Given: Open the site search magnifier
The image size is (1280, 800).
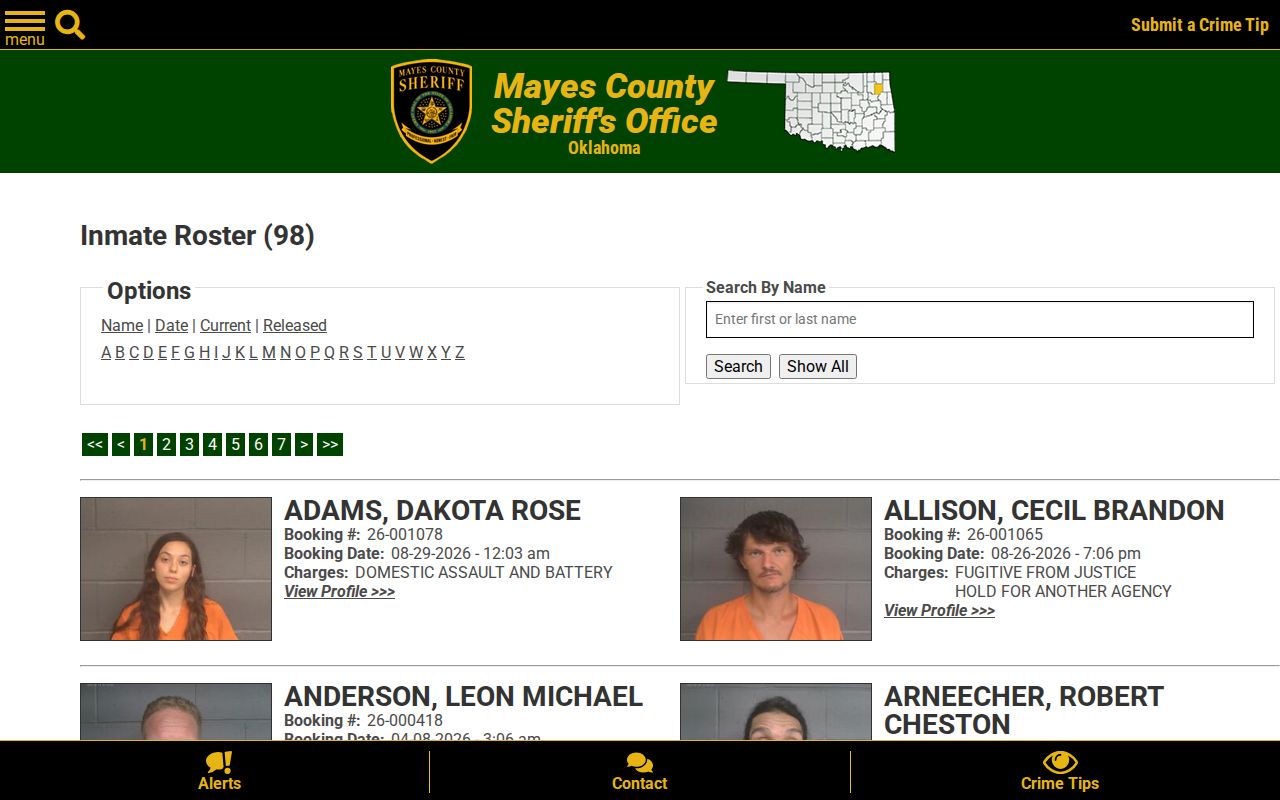Looking at the screenshot, I should [x=70, y=24].
